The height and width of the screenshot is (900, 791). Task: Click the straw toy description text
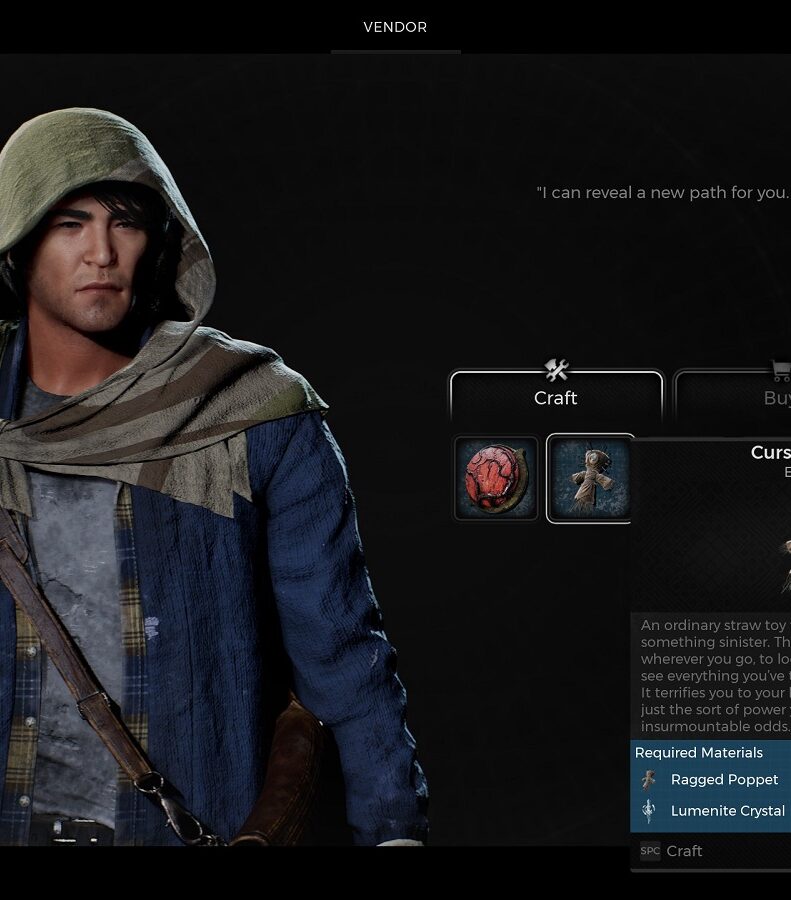pyautogui.click(x=715, y=675)
